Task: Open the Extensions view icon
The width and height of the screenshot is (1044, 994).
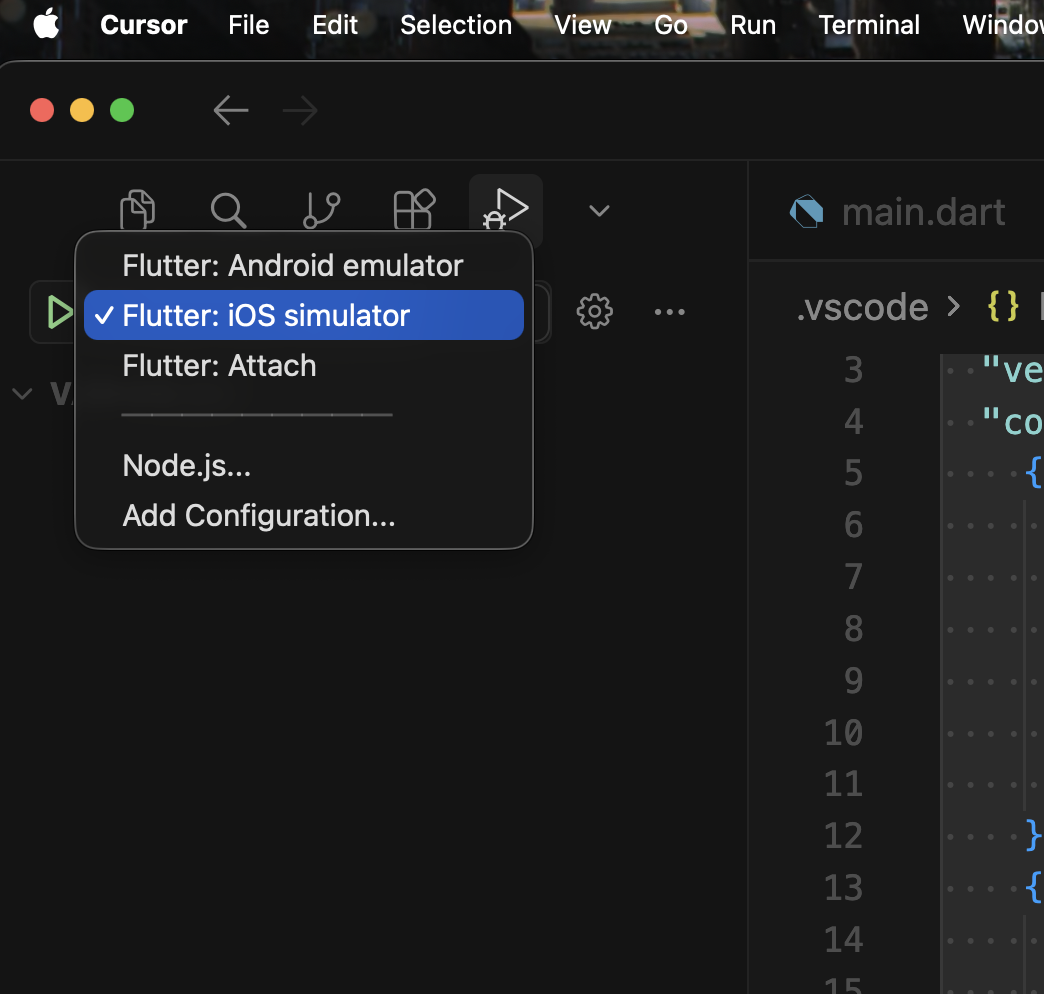Action: click(x=414, y=209)
